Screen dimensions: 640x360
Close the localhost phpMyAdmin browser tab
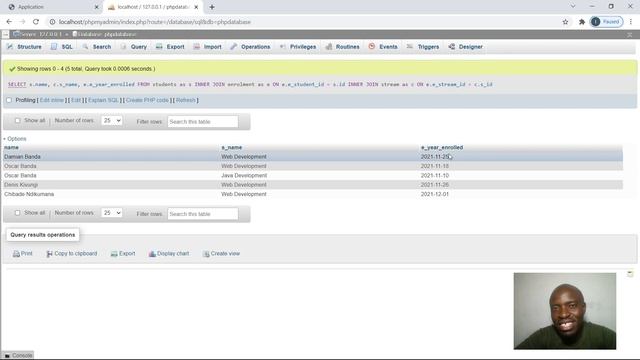[x=196, y=7]
